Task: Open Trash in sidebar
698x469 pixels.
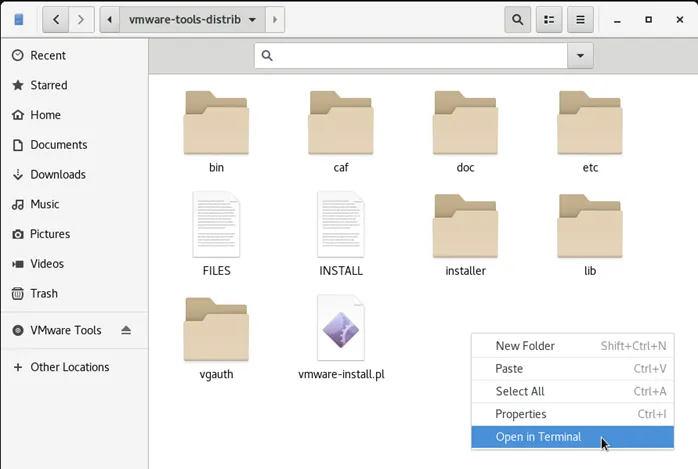Action: [x=74, y=294]
